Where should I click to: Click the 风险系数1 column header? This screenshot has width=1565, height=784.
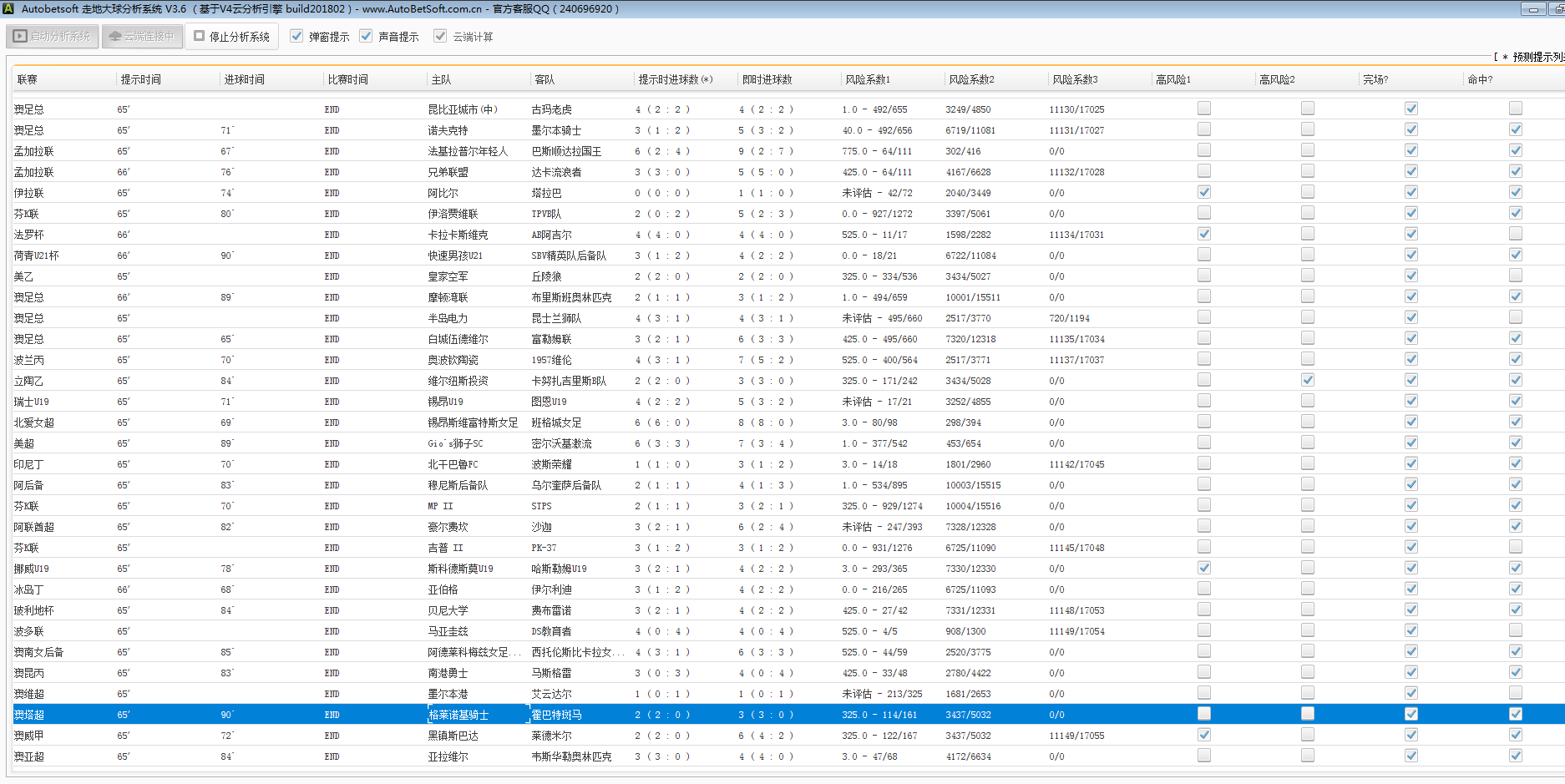[x=867, y=79]
